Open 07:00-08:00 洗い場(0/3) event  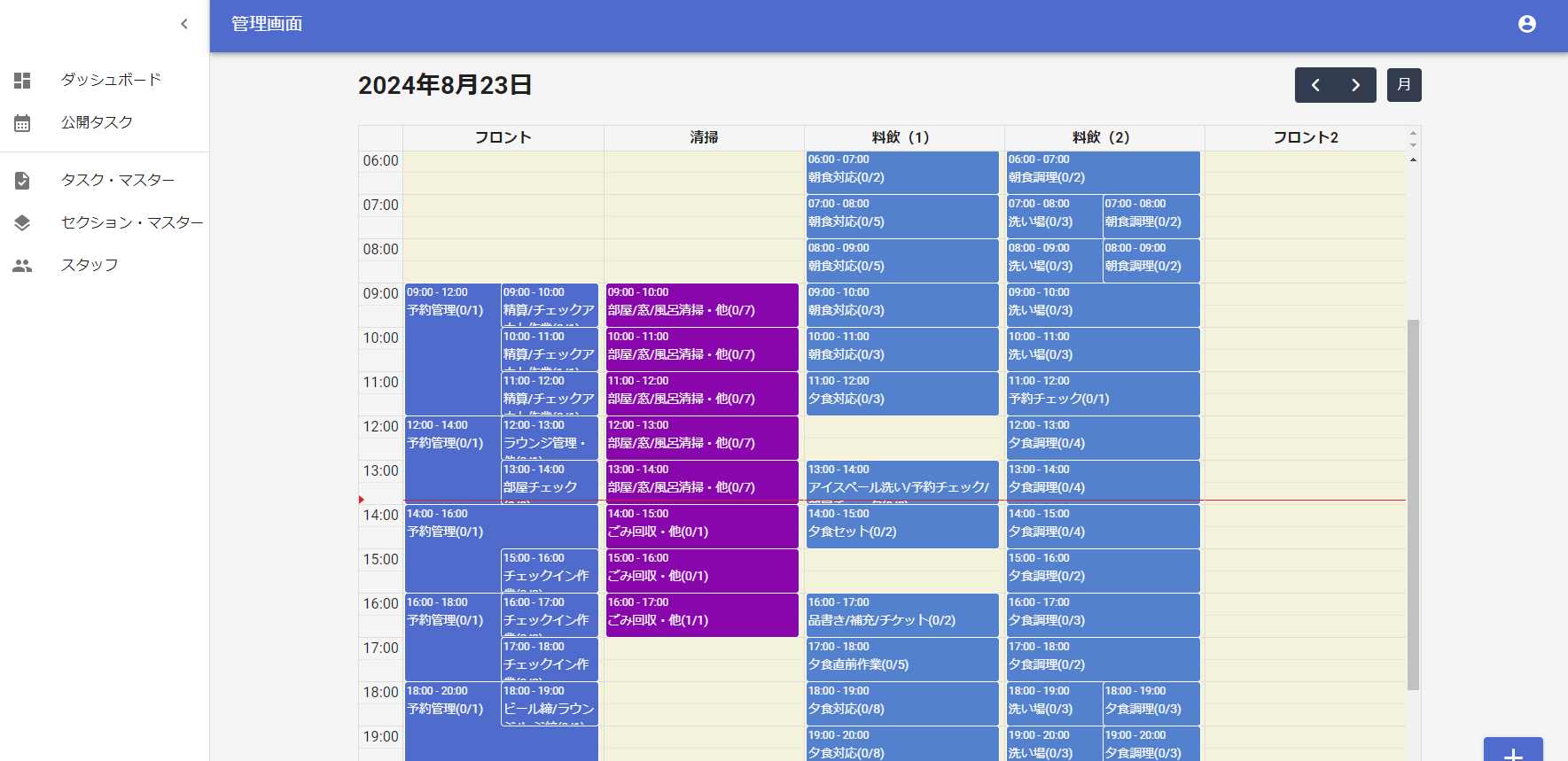pos(1054,217)
